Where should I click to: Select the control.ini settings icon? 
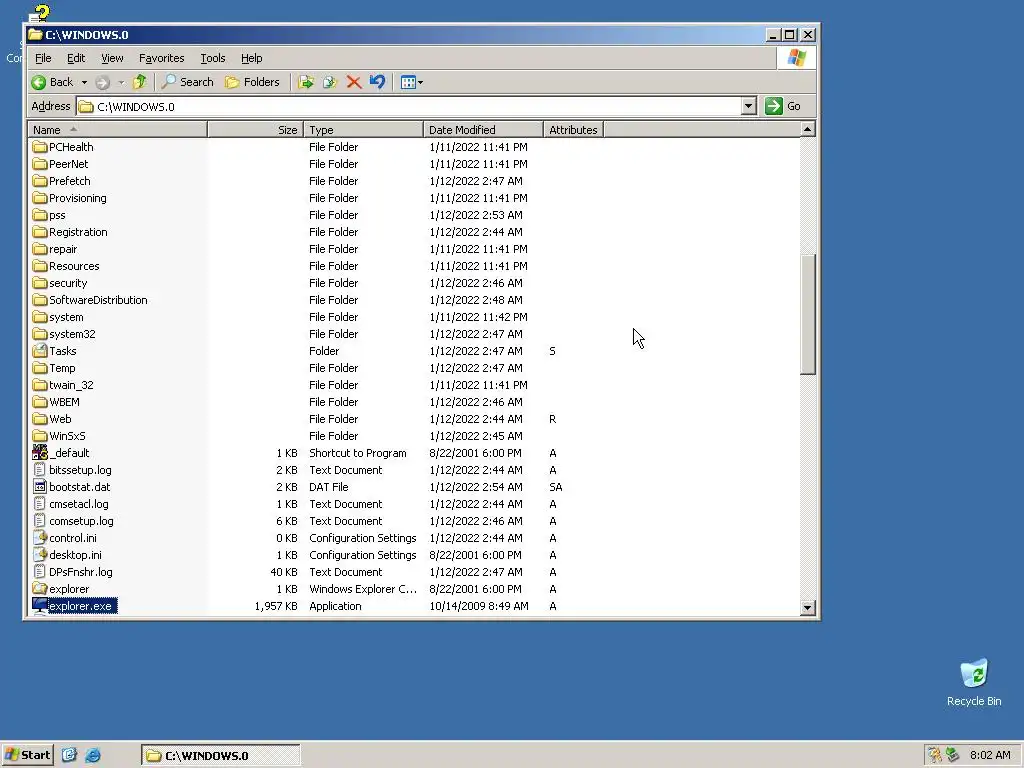(40, 537)
